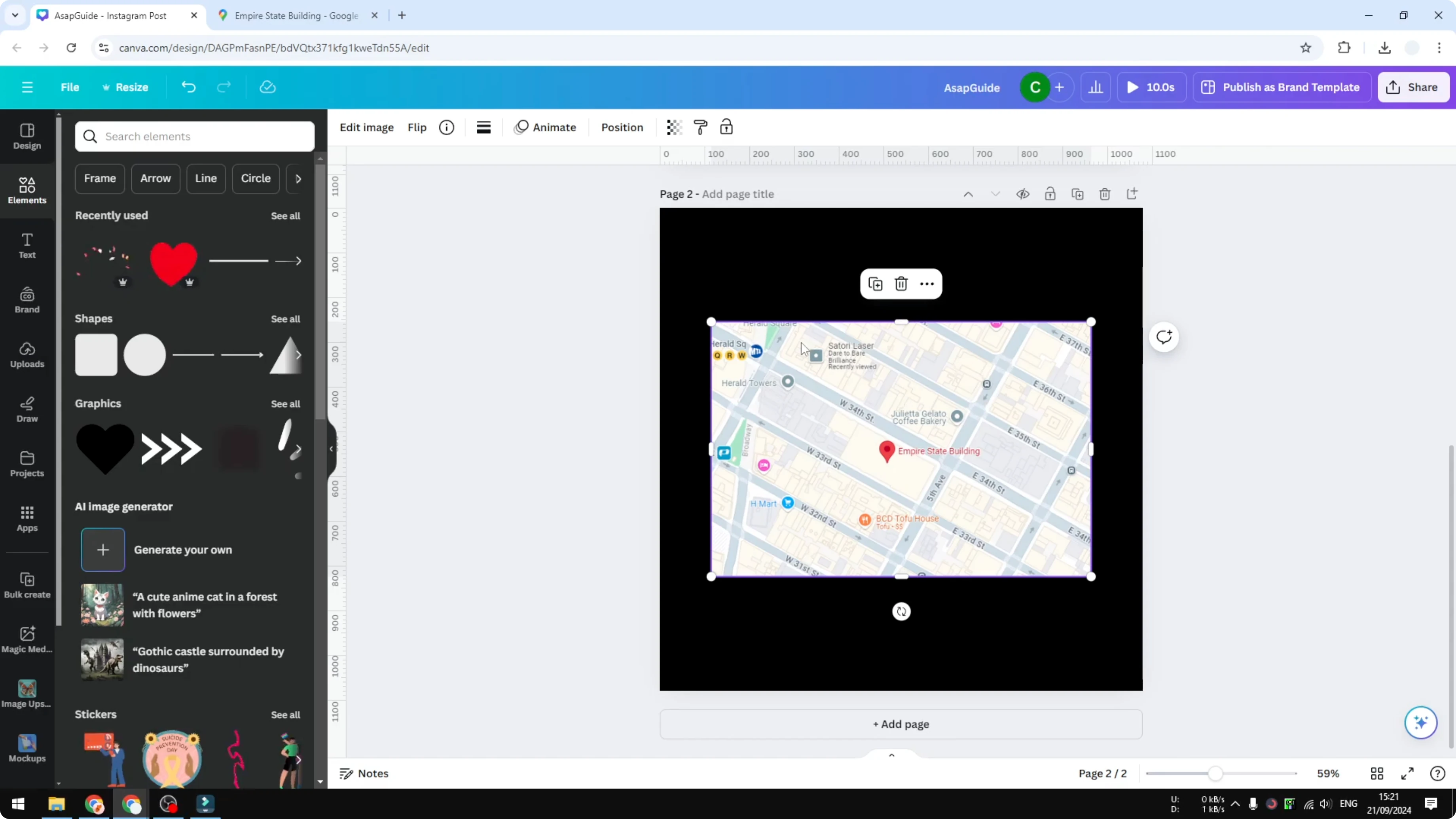Viewport: 1456px width, 819px height.
Task: Click the Search elements field
Action: (x=195, y=136)
